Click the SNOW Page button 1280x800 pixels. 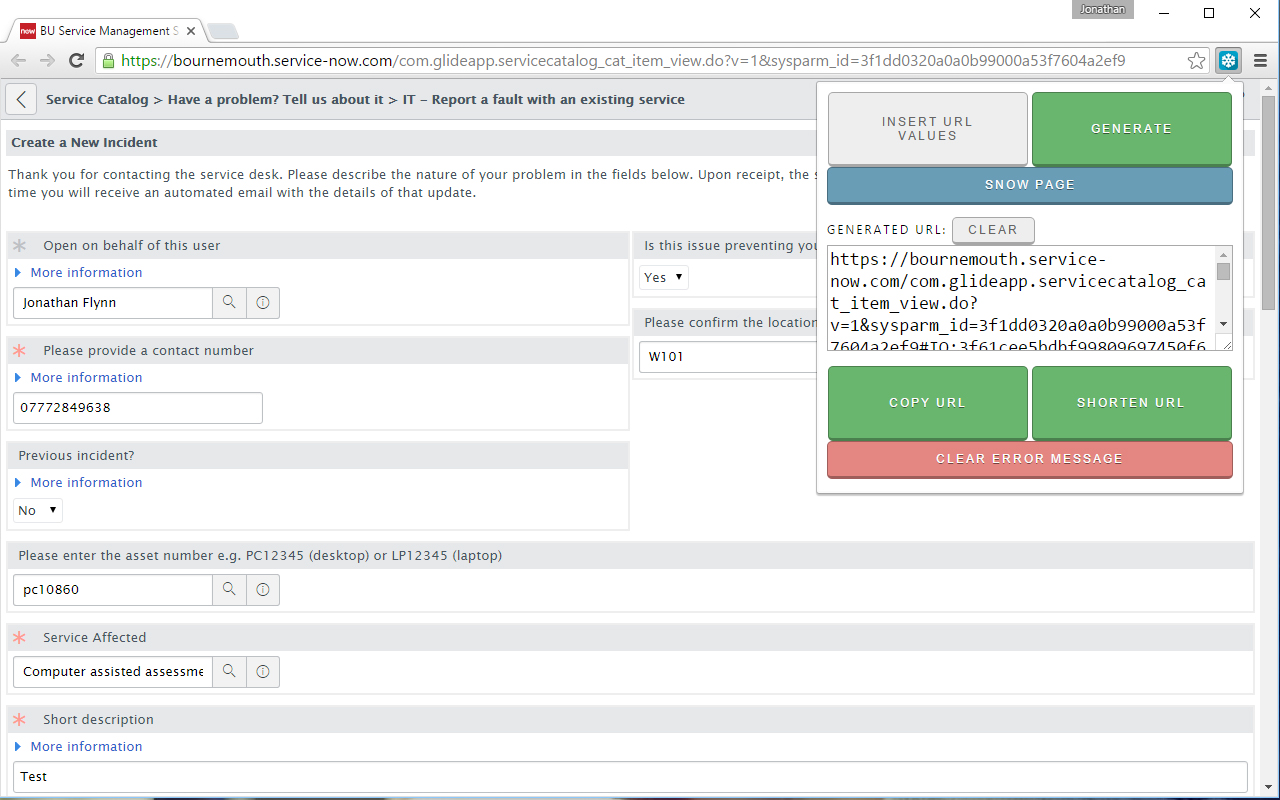(1029, 185)
